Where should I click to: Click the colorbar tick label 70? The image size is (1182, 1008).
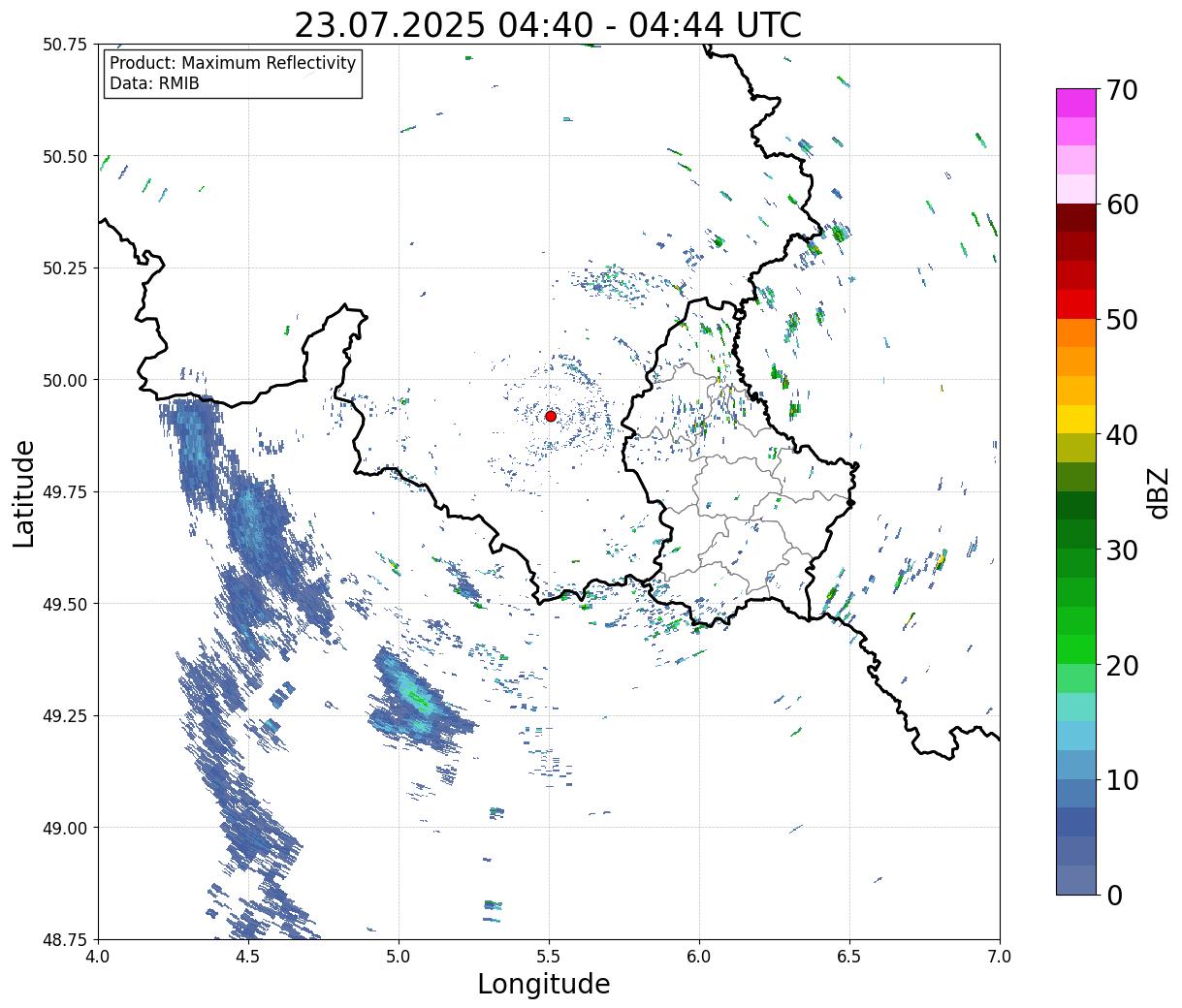1121,90
